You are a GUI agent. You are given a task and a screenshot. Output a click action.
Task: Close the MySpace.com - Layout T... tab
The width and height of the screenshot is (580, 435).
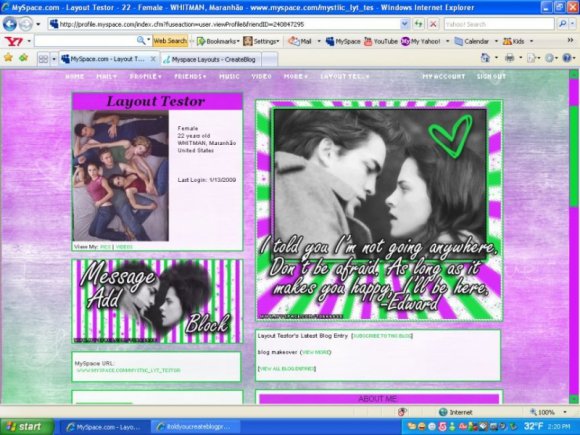[x=153, y=59]
